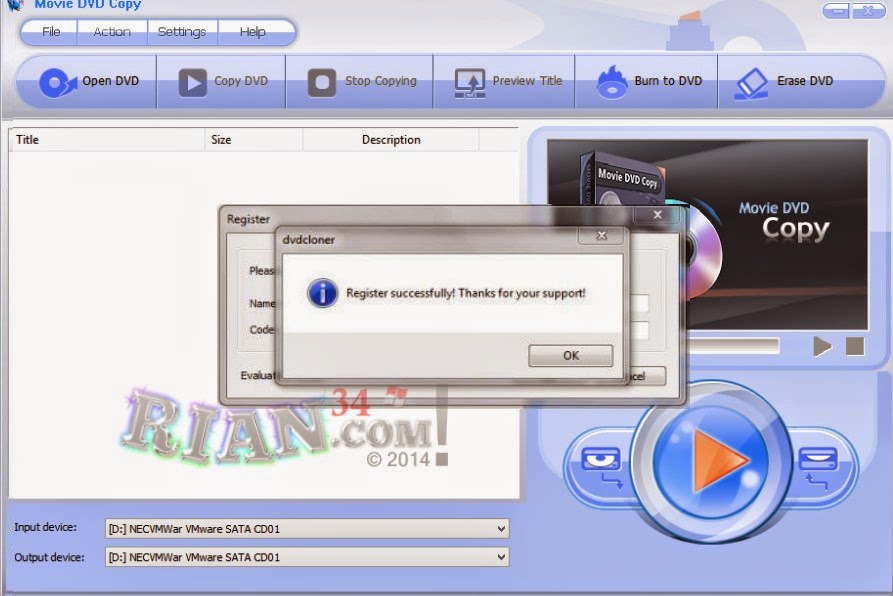Click the blue info icon in dialog
This screenshot has width=893, height=596.
(322, 293)
